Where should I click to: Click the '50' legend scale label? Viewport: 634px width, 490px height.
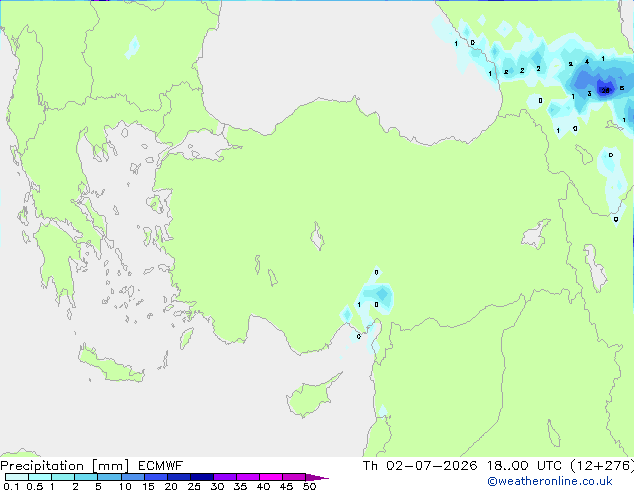309,486
